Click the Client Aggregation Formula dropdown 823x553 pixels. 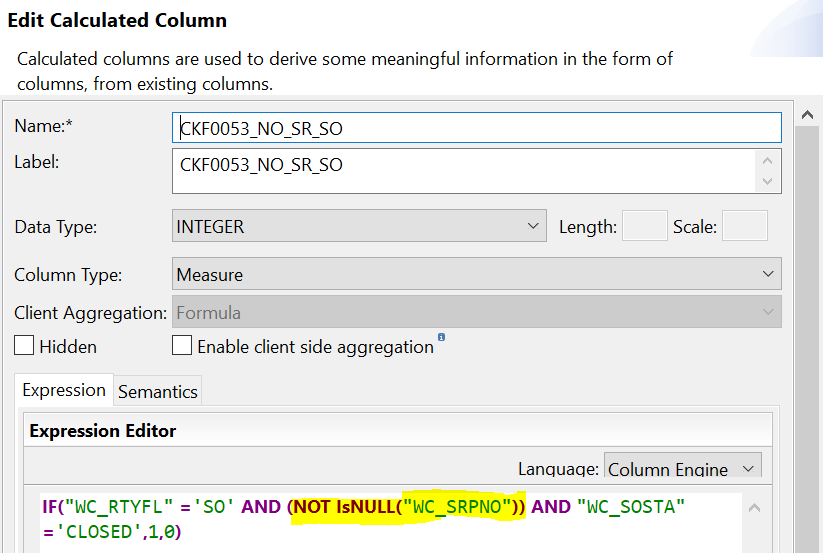476,312
